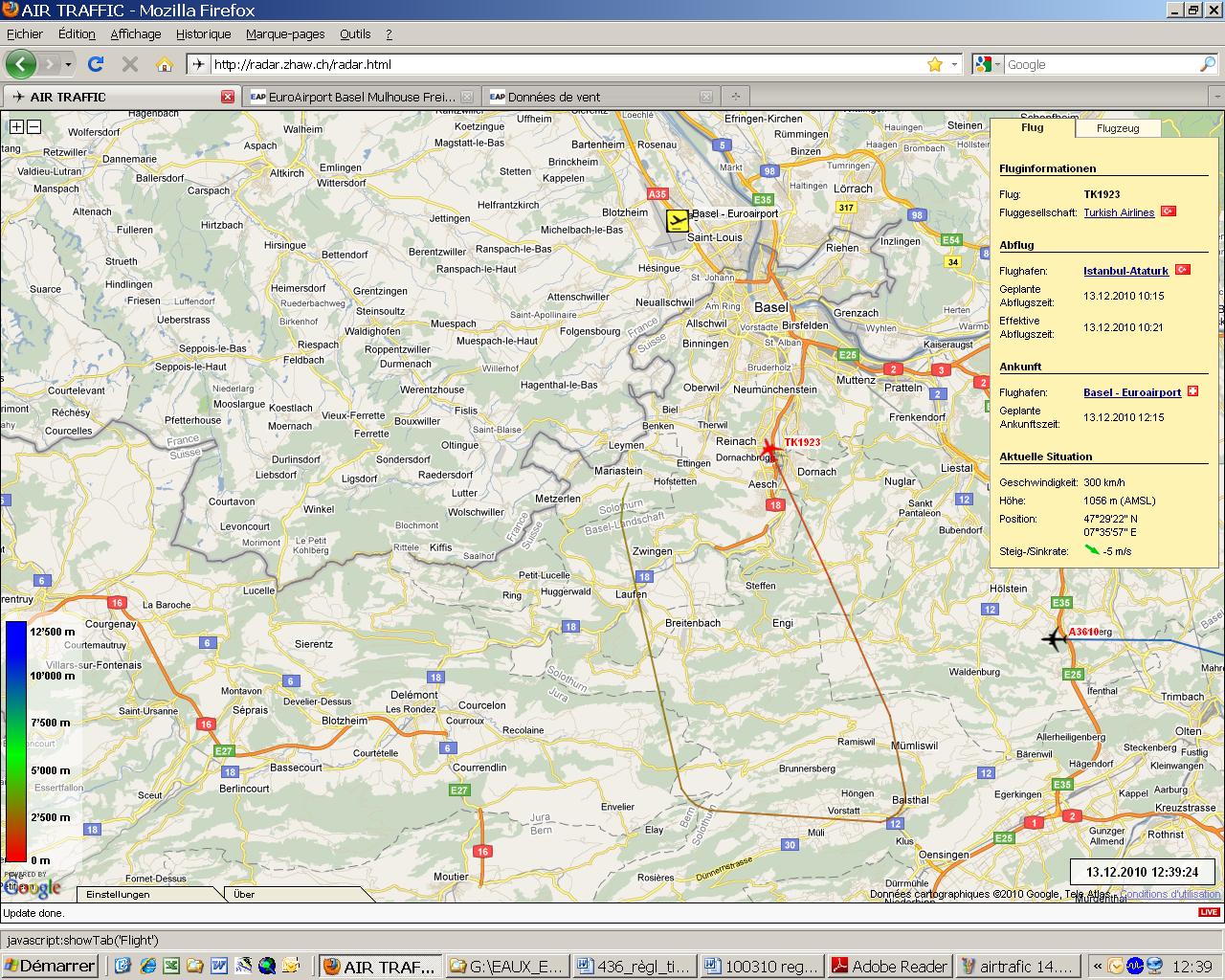
Task: Click the Démarrer start button
Action: point(51,966)
